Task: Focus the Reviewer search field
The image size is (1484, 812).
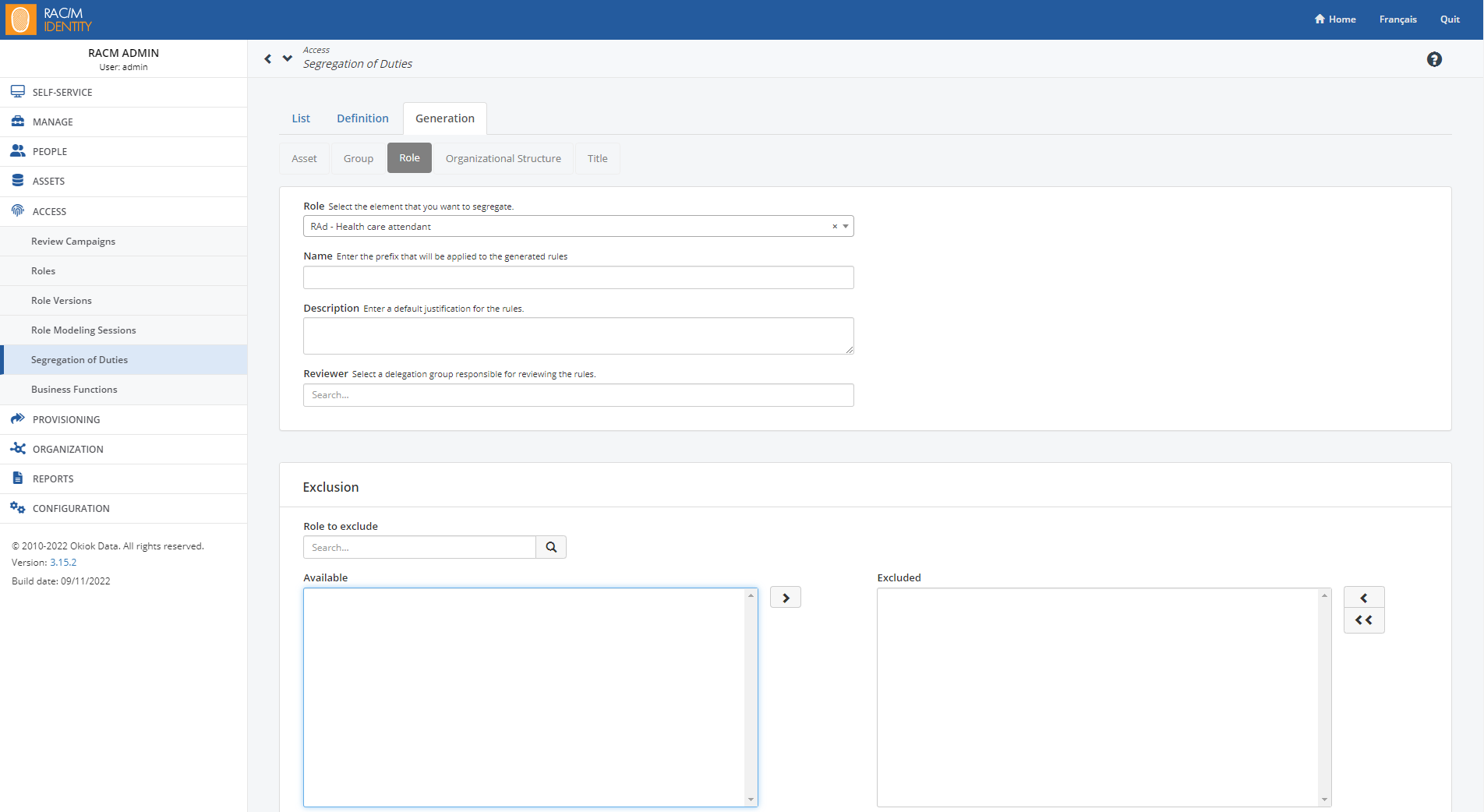Action: pos(578,395)
